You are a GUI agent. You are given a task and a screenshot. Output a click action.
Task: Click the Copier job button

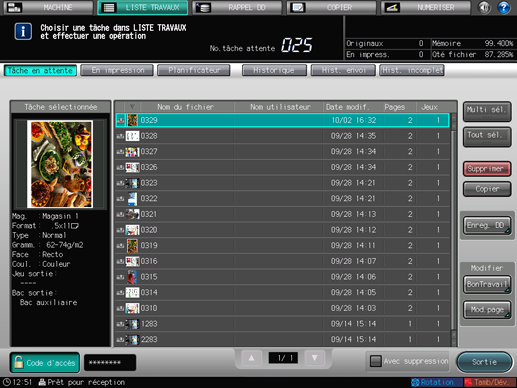487,189
